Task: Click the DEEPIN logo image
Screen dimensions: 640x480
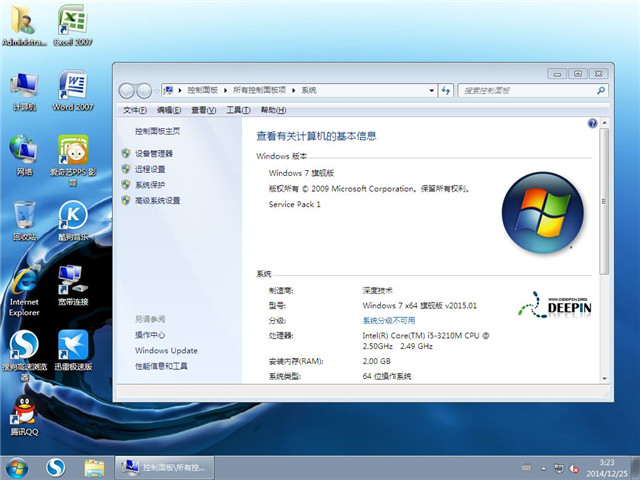Action: (x=554, y=304)
